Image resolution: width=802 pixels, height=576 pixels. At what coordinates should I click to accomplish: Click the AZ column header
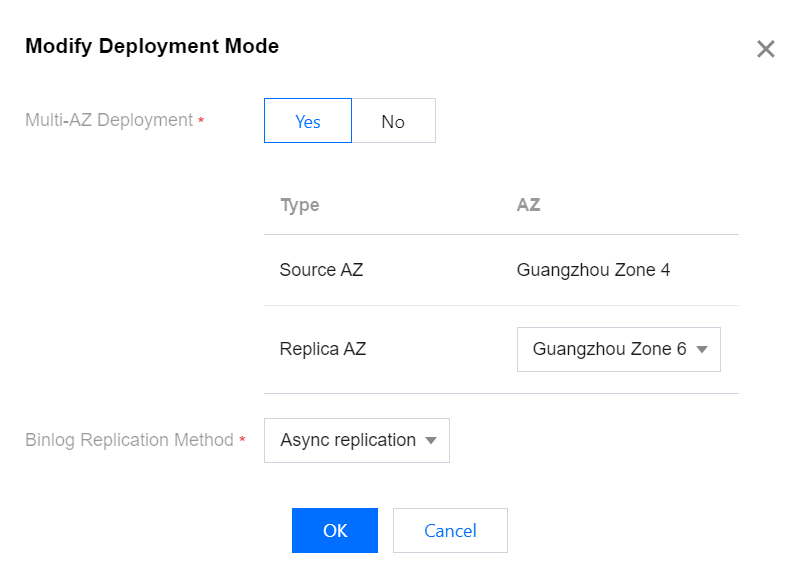528,205
